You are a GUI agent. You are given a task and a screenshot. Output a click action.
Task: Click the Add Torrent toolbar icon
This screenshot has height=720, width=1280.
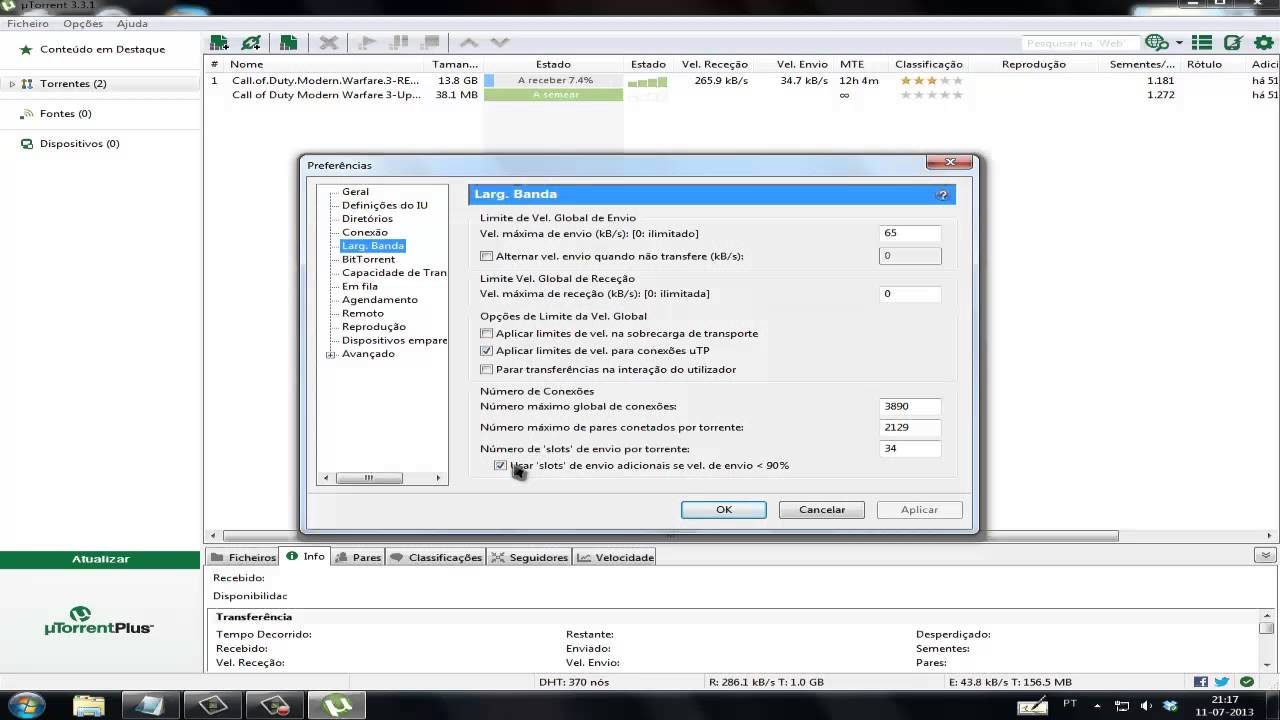tap(219, 43)
